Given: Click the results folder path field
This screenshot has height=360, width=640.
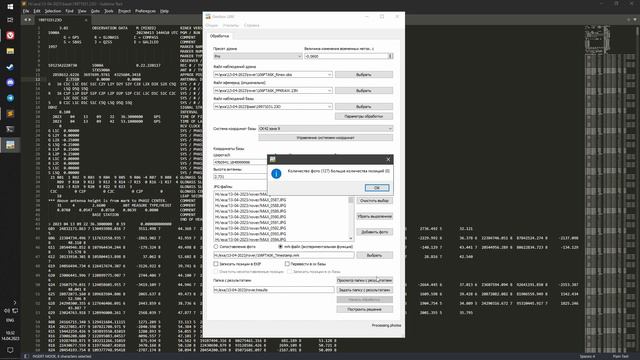Looking at the screenshot, I should point(273,290).
